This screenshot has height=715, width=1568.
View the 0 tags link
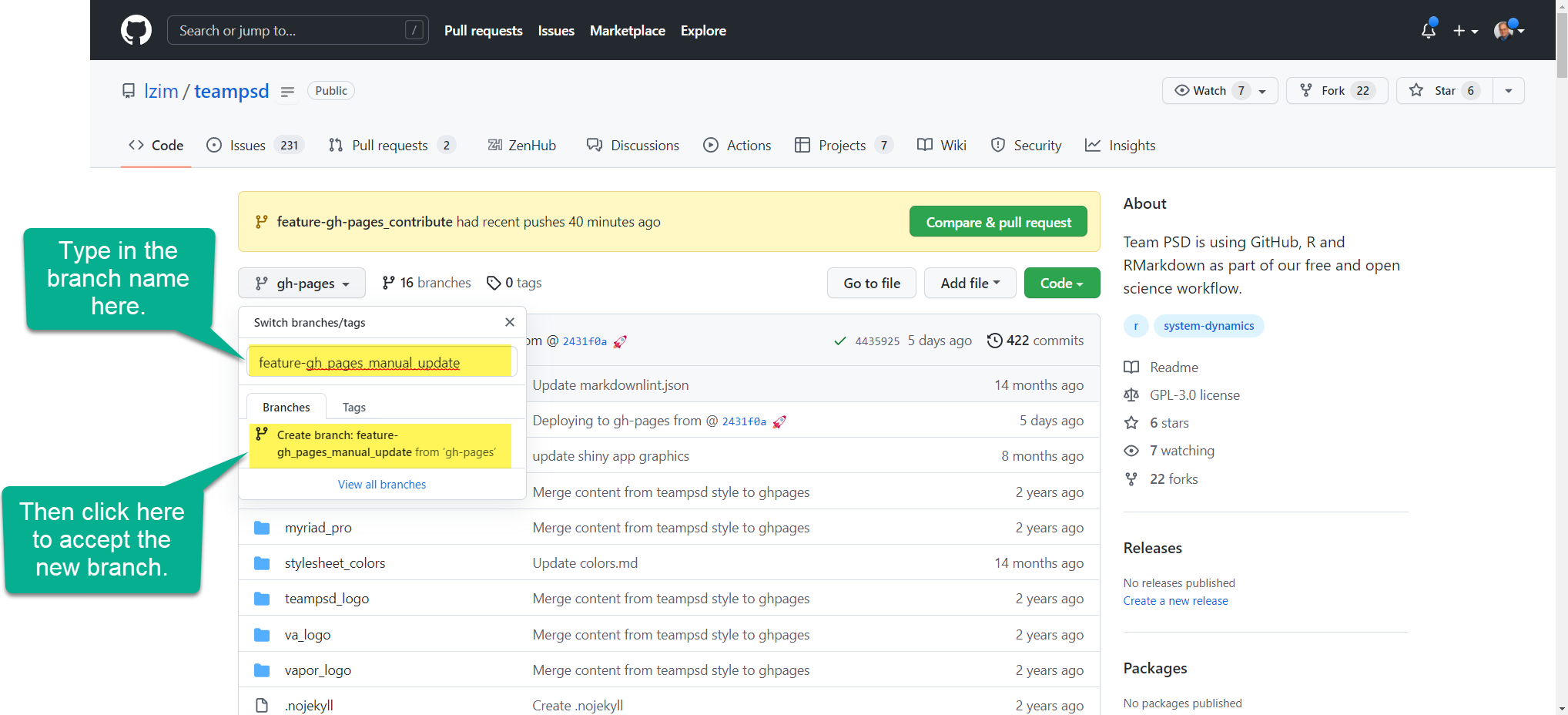click(x=514, y=283)
